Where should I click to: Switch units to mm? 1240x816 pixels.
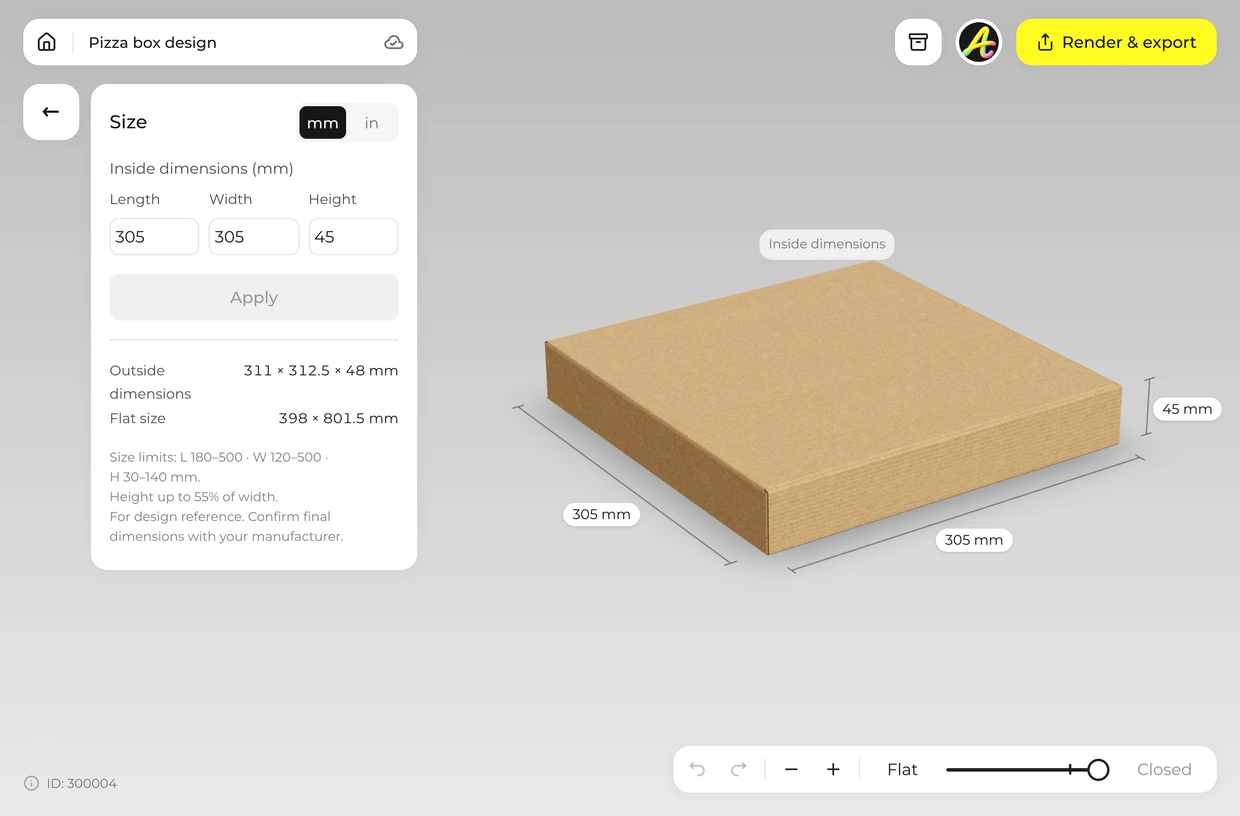(322, 123)
